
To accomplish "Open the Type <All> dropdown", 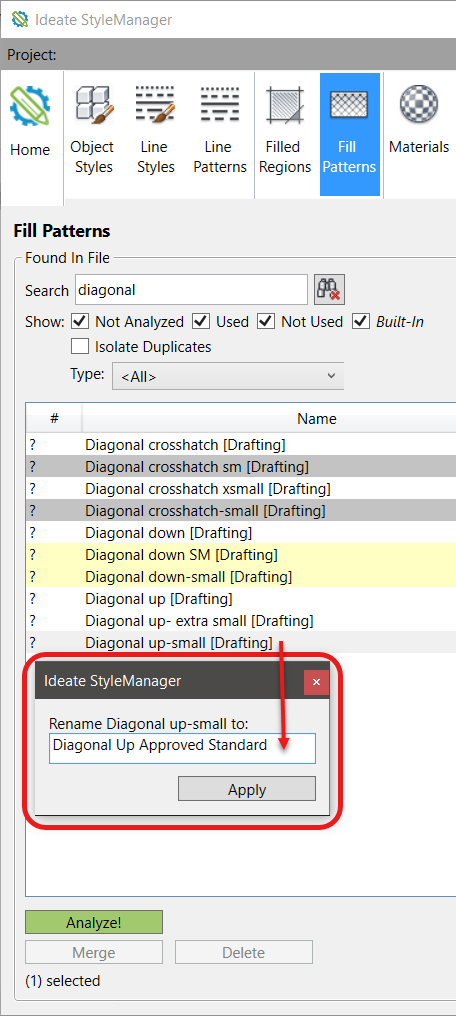I will click(x=227, y=376).
